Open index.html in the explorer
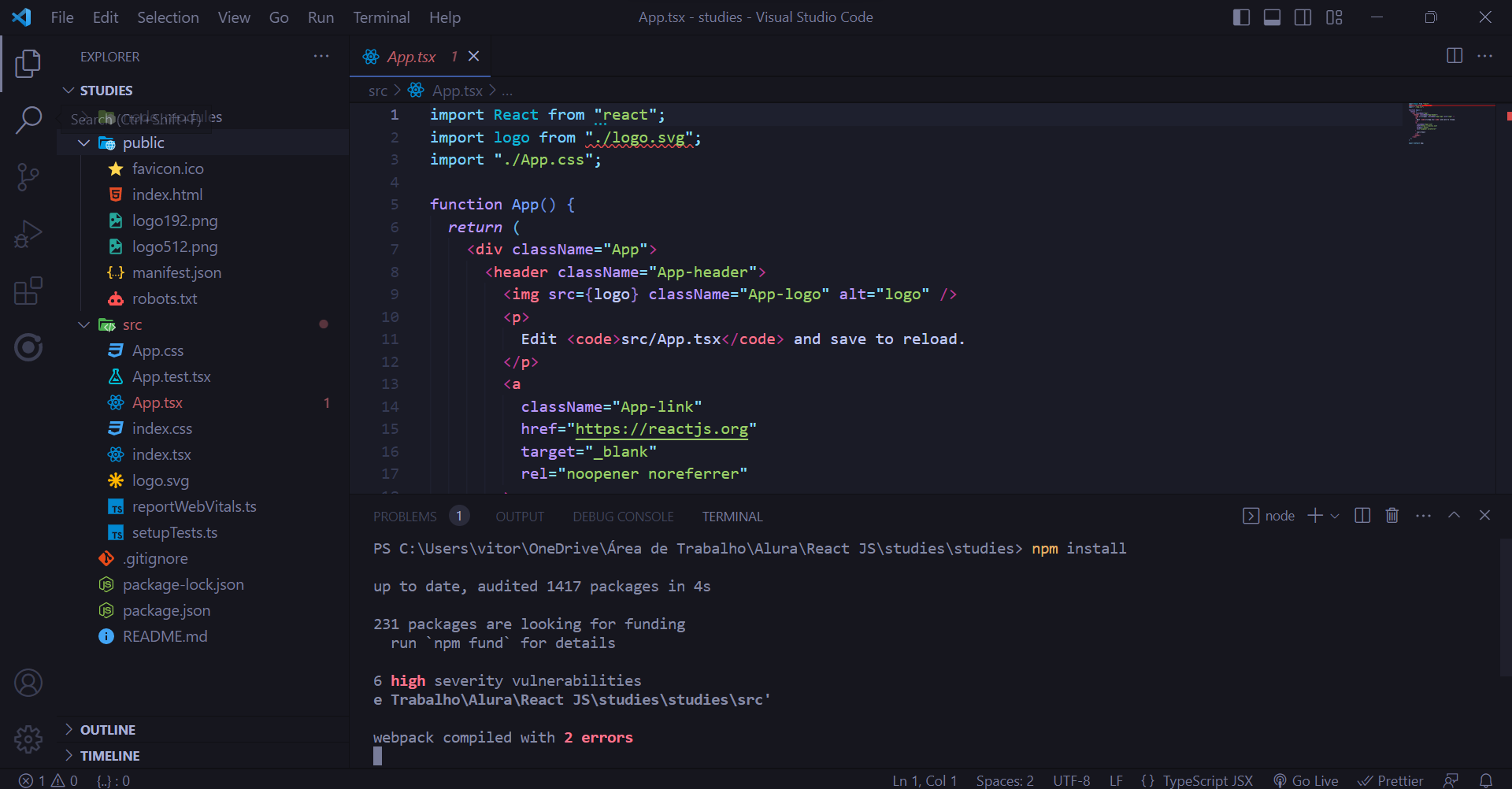Viewport: 1512px width, 789px height. [203, 194]
